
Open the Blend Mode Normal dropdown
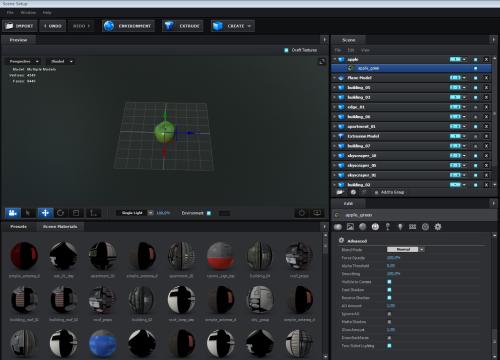coord(405,249)
